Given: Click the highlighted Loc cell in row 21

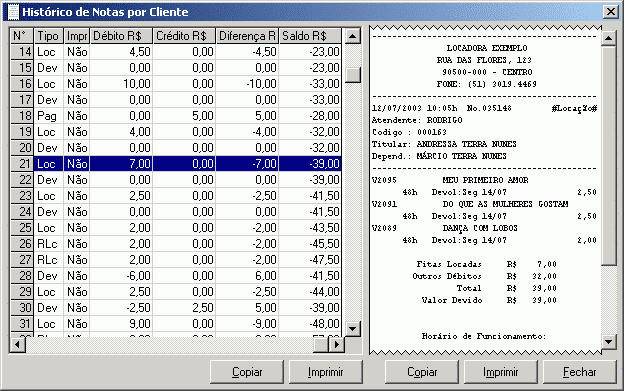Looking at the screenshot, I should point(49,164).
